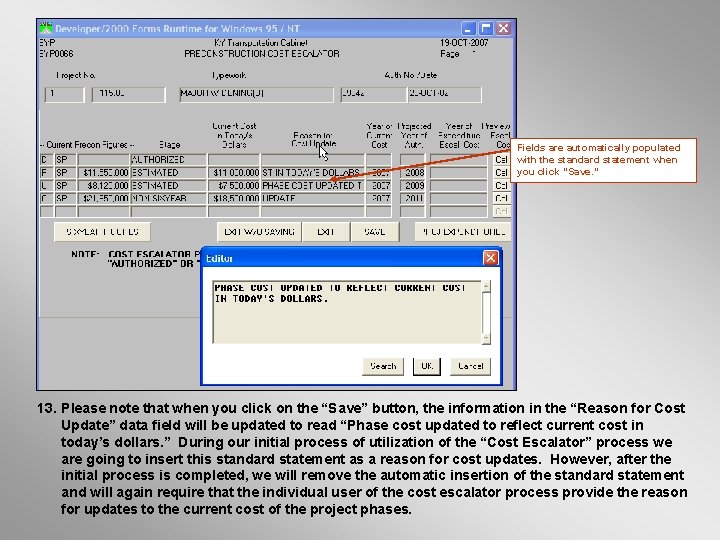Select the AUTHORIZED stage cell
720x540 pixels.
point(169,159)
